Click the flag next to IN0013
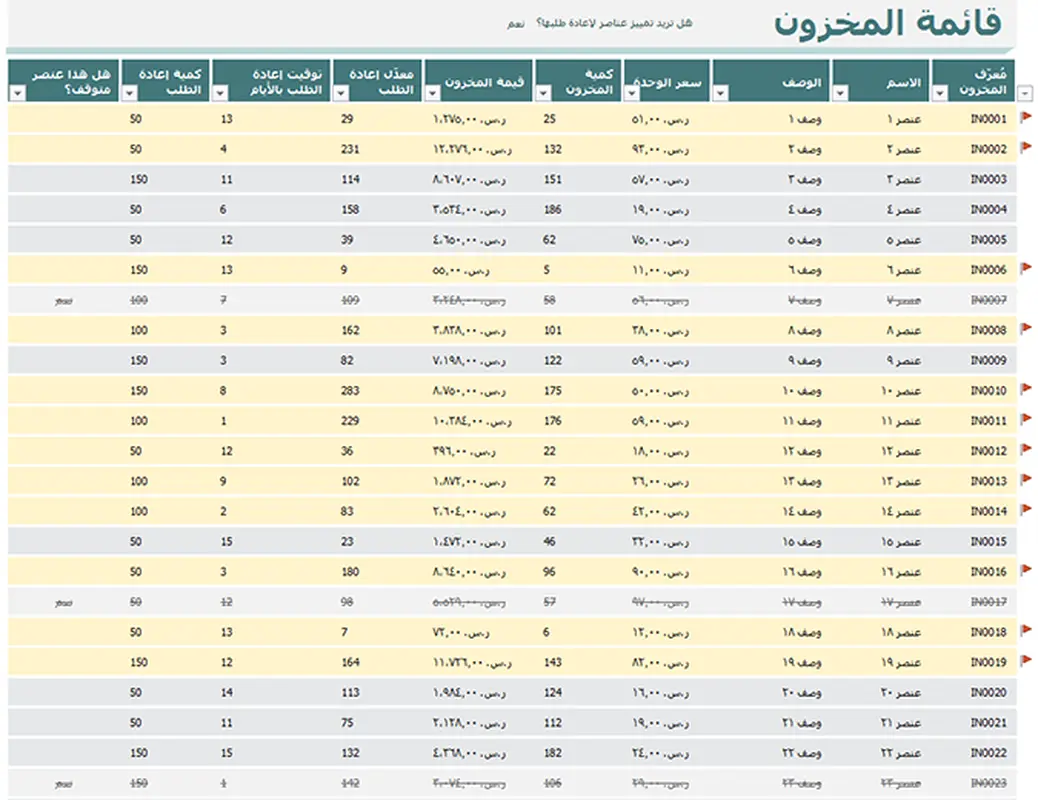This screenshot has width=1038, height=800. point(1025,479)
